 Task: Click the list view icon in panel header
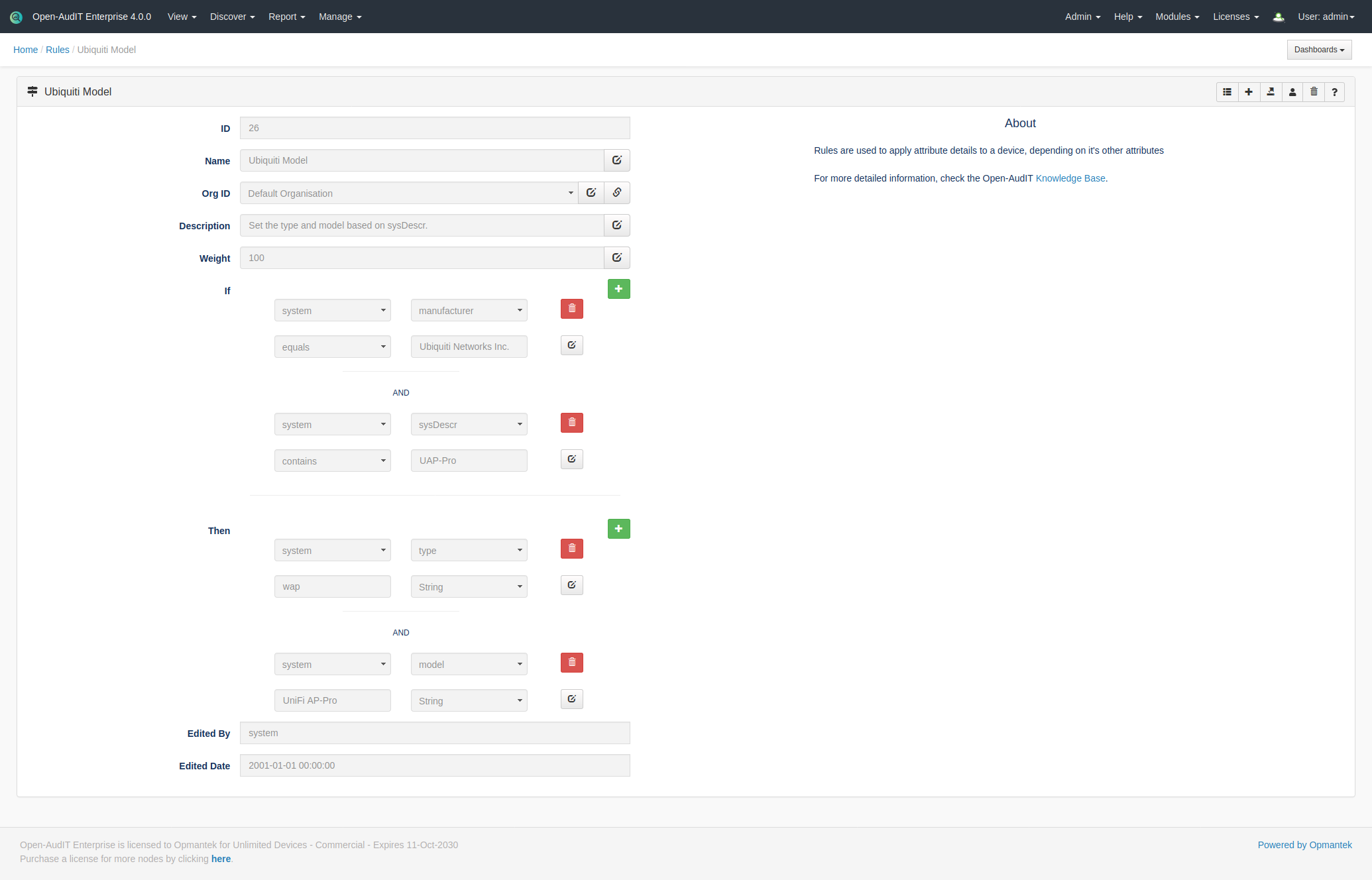pyautogui.click(x=1227, y=92)
